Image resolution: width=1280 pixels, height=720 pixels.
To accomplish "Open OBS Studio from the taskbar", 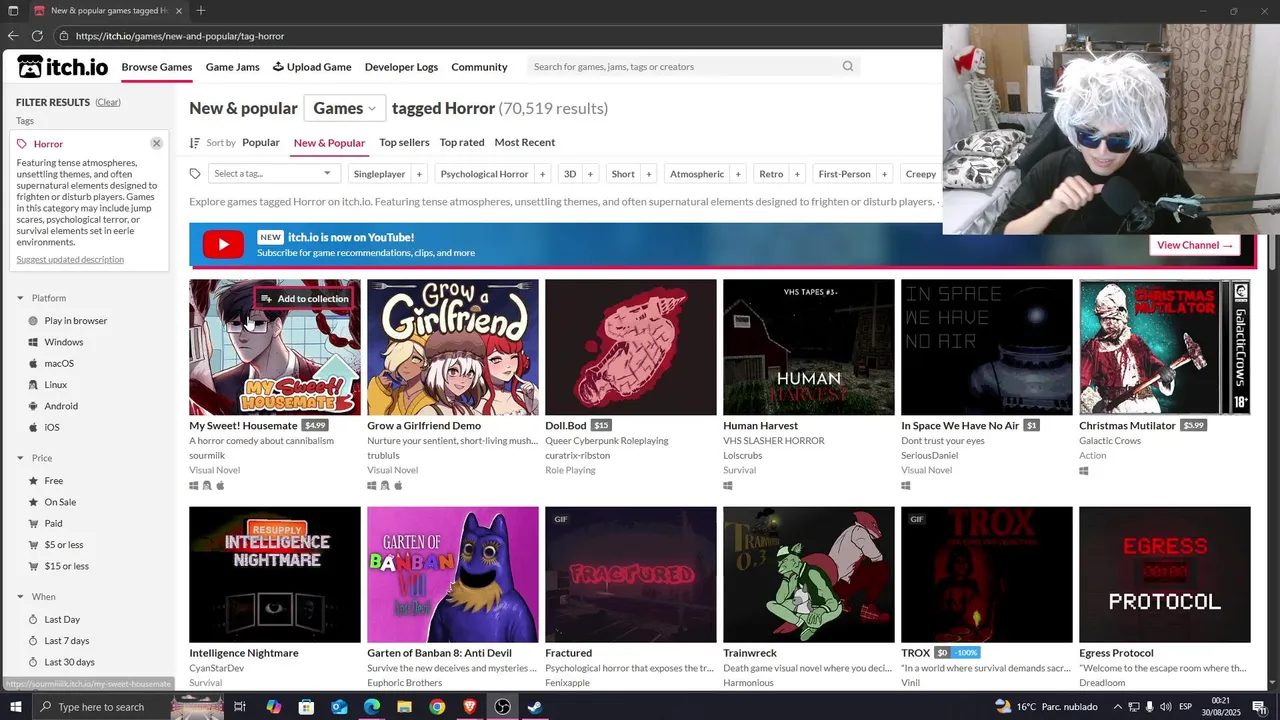I will tap(502, 707).
